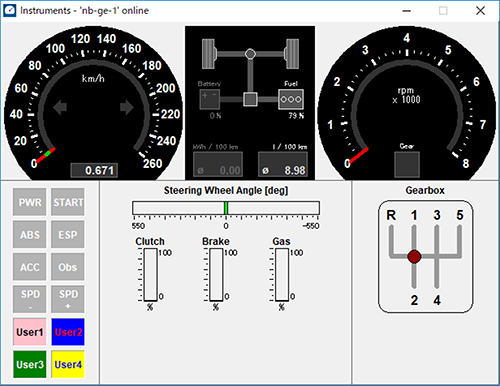The width and height of the screenshot is (500, 386).
Task: Click the Fuel tank icon
Action: (291, 99)
